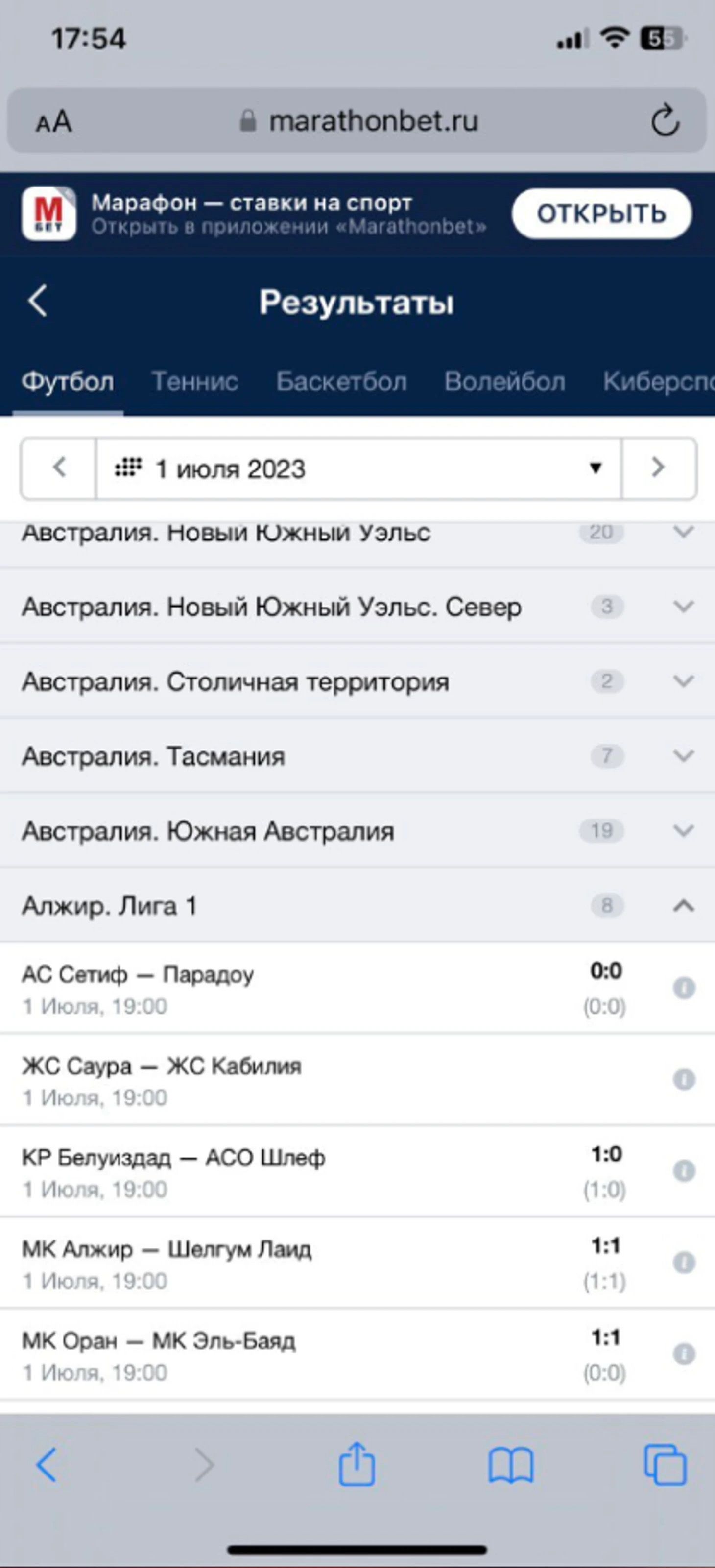The width and height of the screenshot is (715, 1568).
Task: Tap the Safari back arrow
Action: click(47, 1465)
